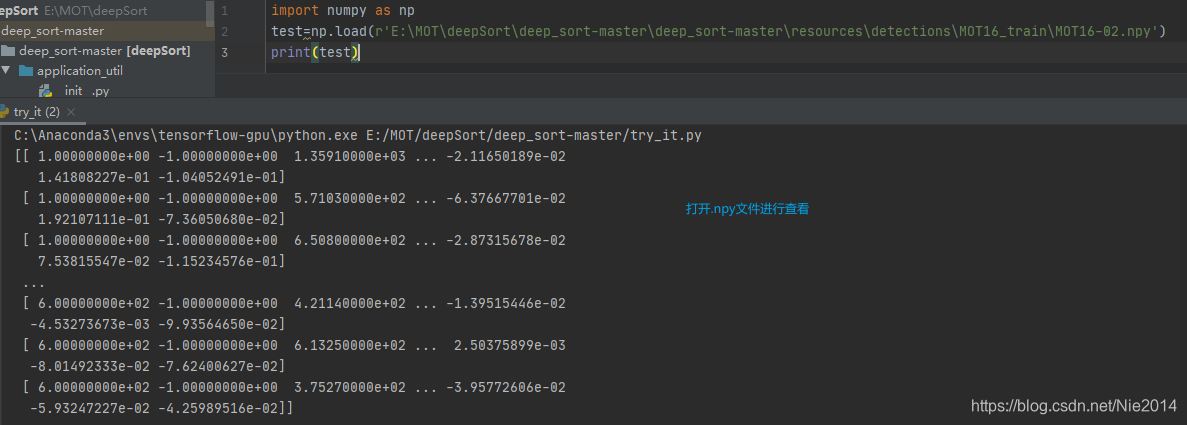
Task: Click value 4.21140000e+02 in console output
Action: [x=349, y=303]
